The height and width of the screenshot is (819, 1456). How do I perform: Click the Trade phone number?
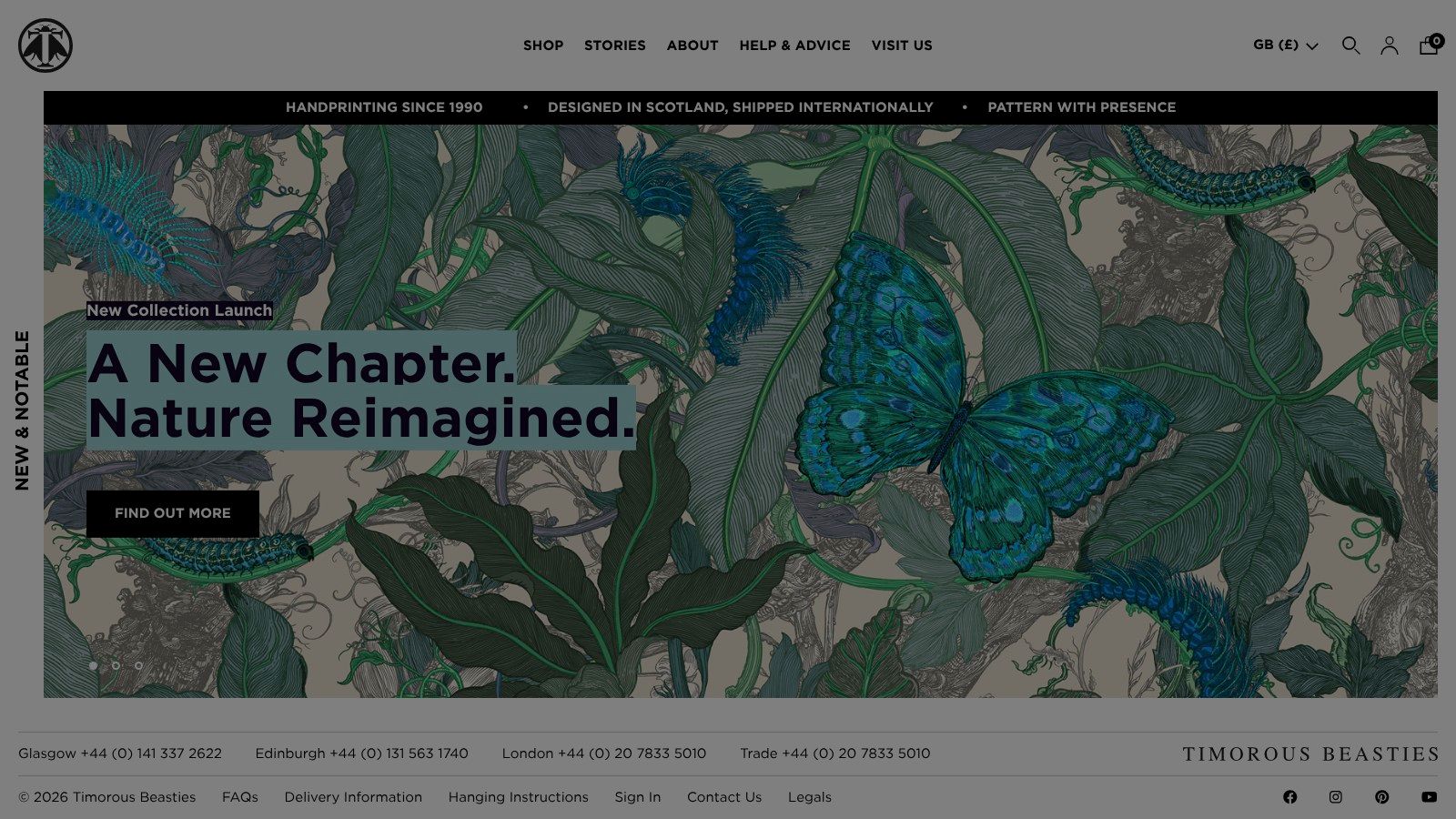tap(835, 753)
